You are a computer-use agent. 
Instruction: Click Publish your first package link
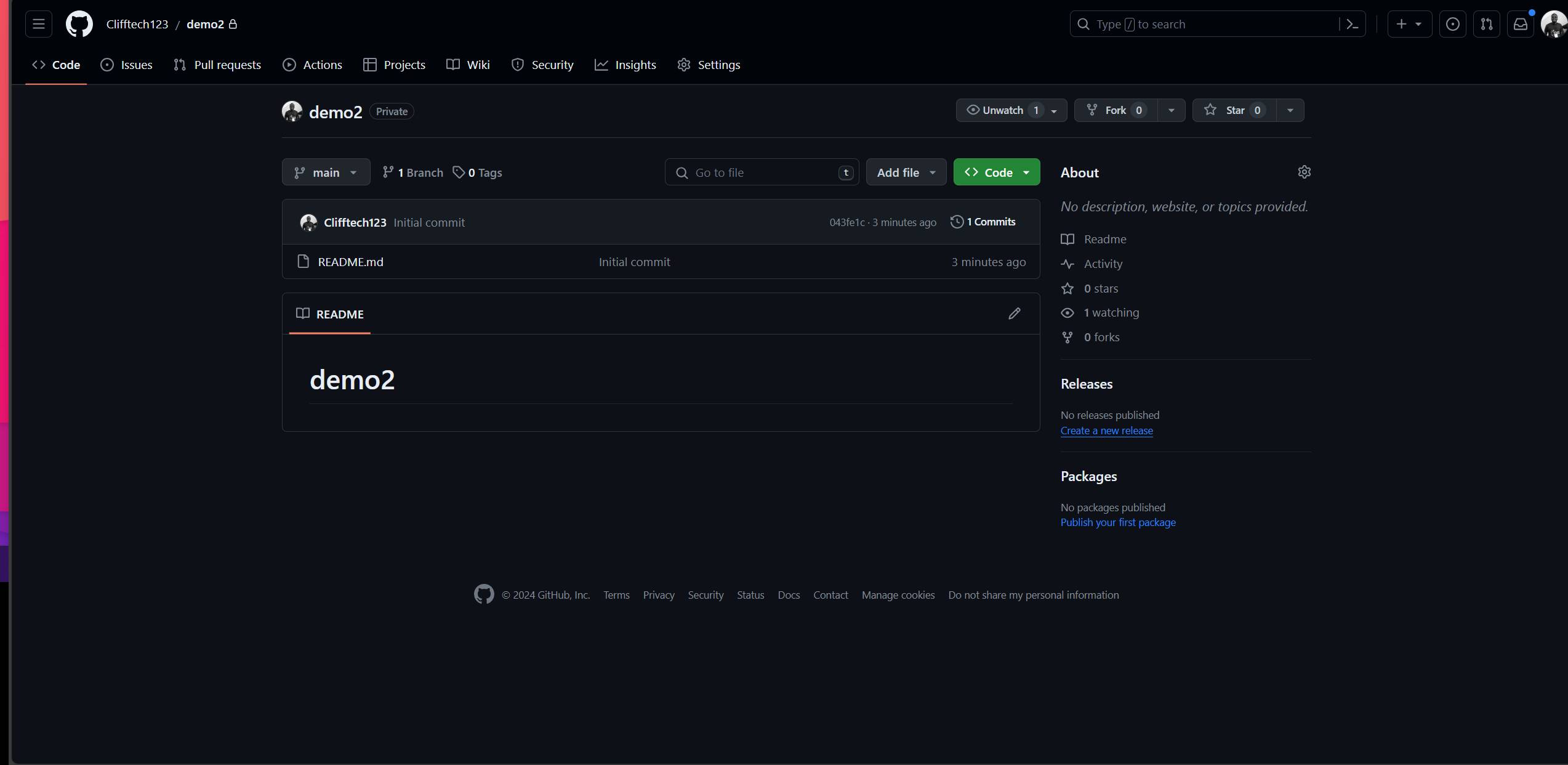(1118, 522)
